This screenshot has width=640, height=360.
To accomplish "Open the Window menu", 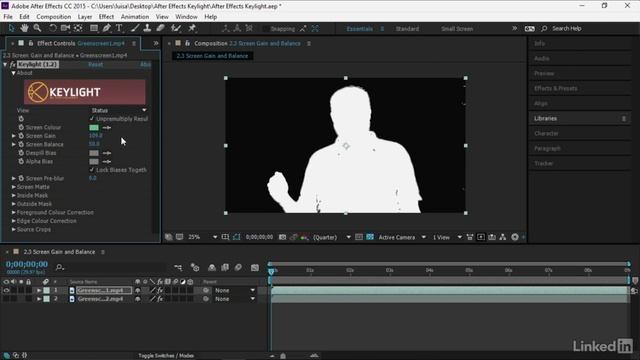I will click(x=186, y=17).
